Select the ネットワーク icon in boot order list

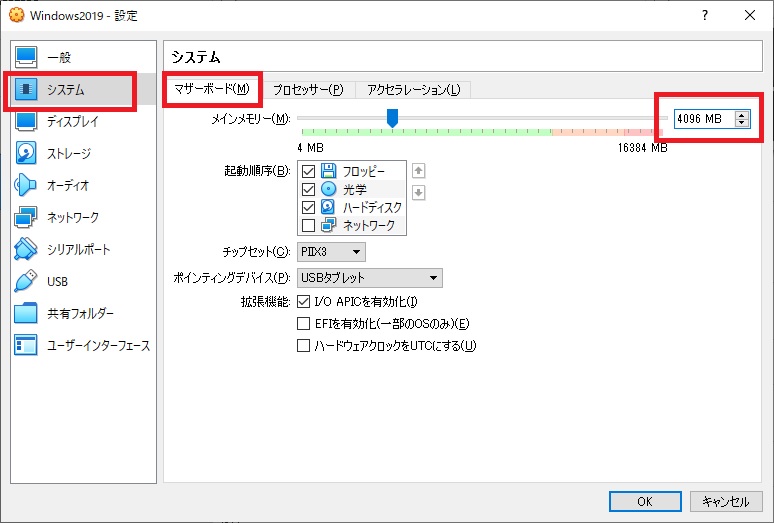(x=328, y=225)
